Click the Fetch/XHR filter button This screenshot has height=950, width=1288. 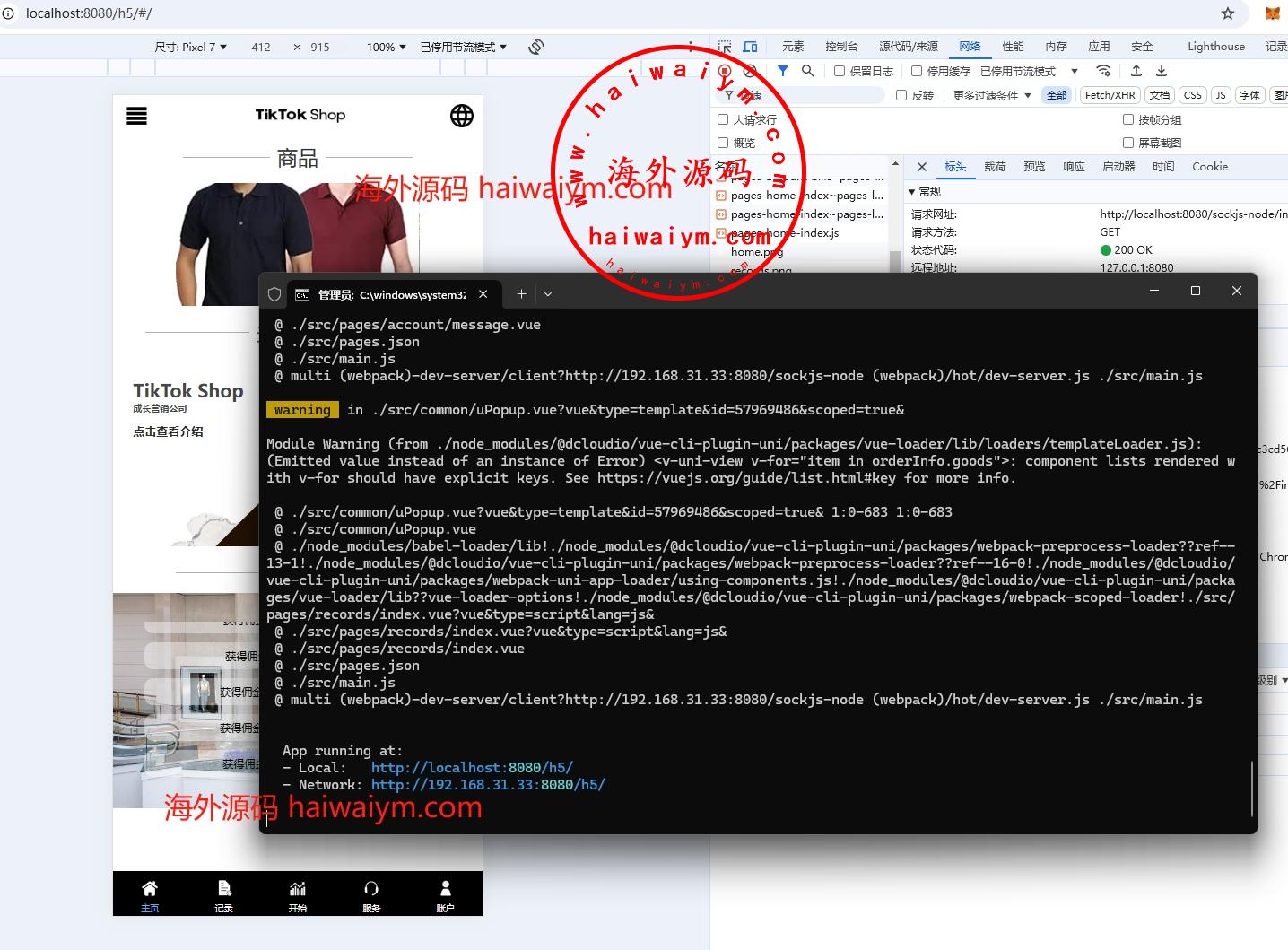click(x=1110, y=95)
